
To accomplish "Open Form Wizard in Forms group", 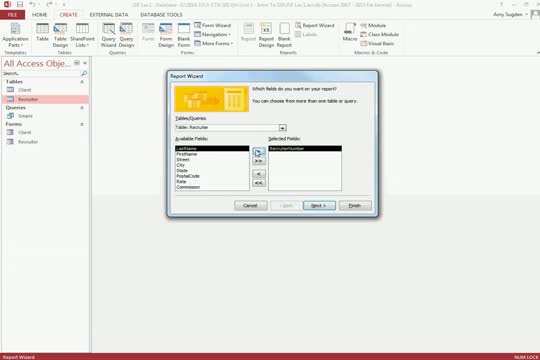I will 212,25.
